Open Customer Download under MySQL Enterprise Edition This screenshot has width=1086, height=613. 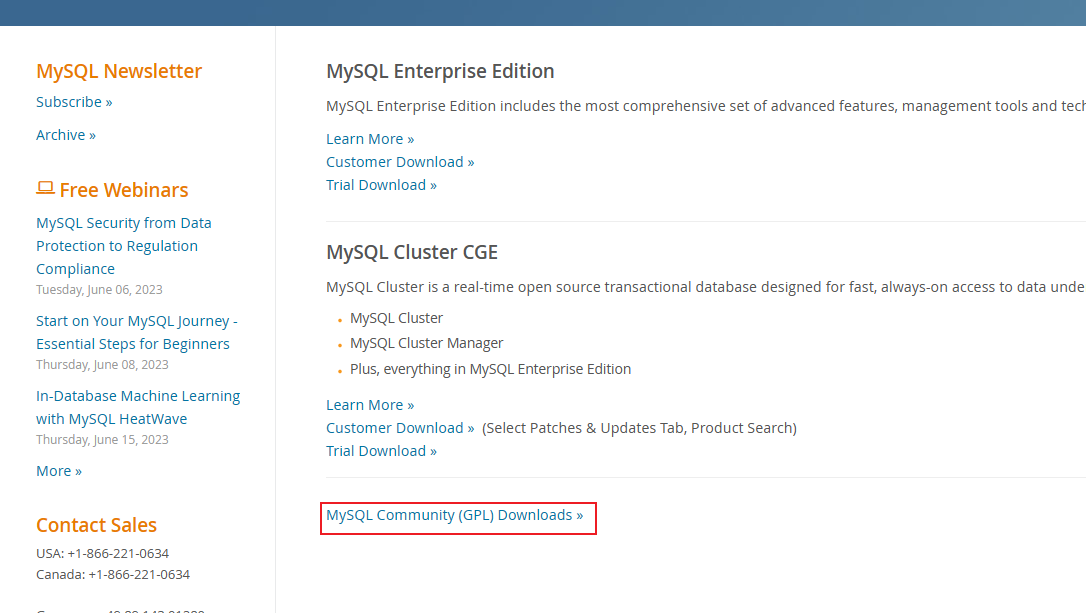400,162
